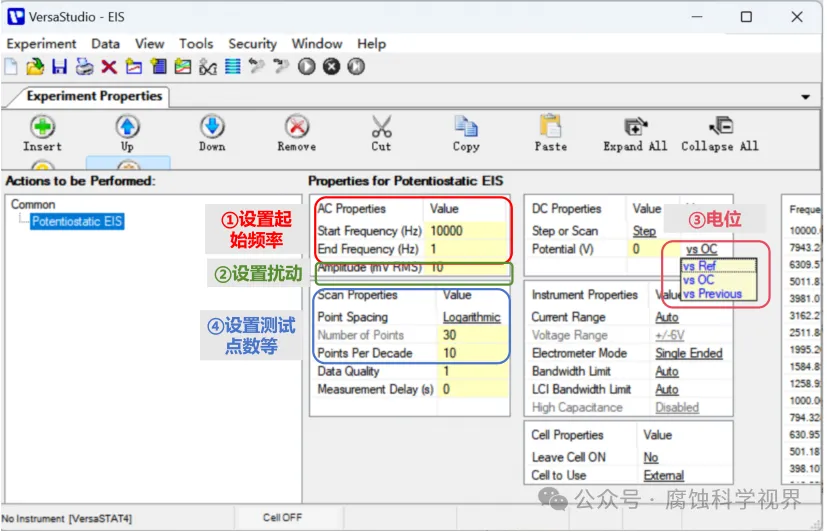Select the Common tree node
This screenshot has height=532, width=828.
point(33,204)
